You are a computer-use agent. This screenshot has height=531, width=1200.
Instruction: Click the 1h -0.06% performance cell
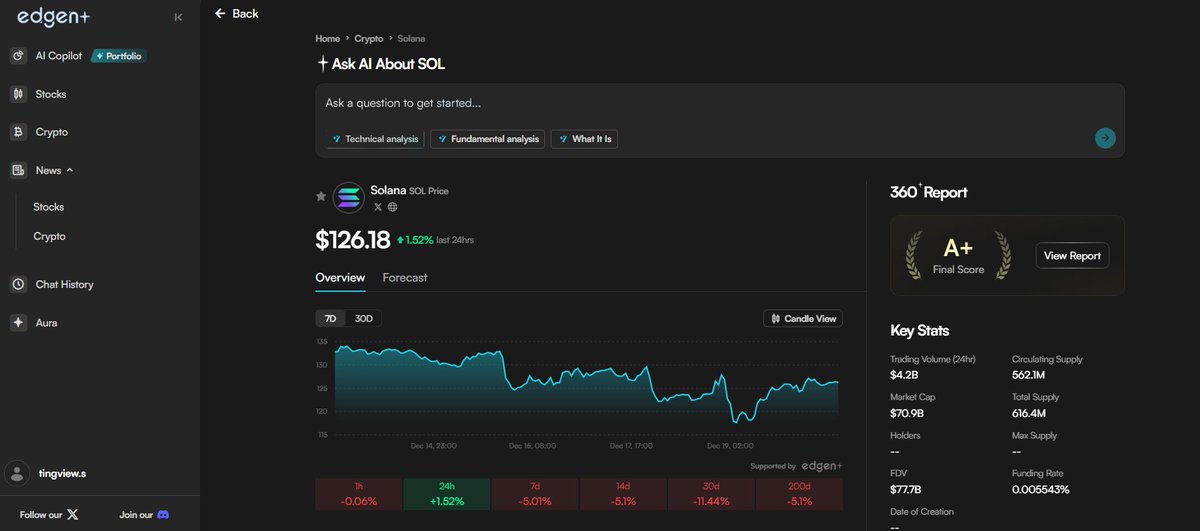[358, 494]
